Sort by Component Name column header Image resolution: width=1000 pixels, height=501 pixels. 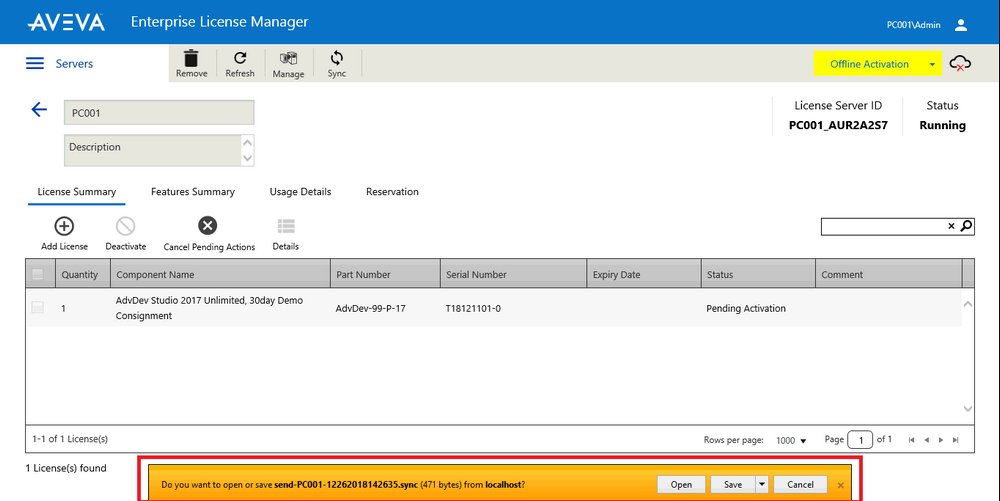[221, 274]
